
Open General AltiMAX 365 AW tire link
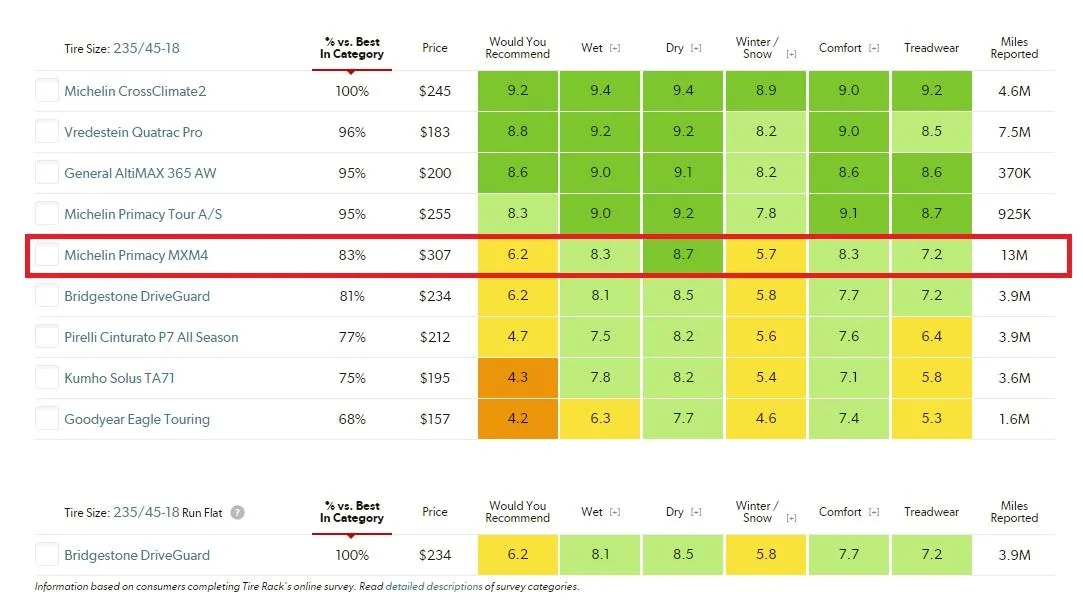point(140,173)
